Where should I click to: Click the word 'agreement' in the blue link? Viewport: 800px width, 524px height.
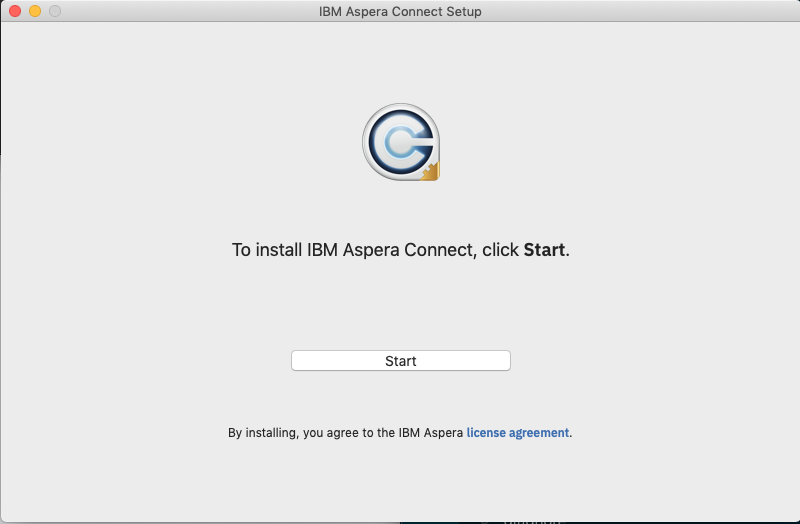[x=540, y=433]
